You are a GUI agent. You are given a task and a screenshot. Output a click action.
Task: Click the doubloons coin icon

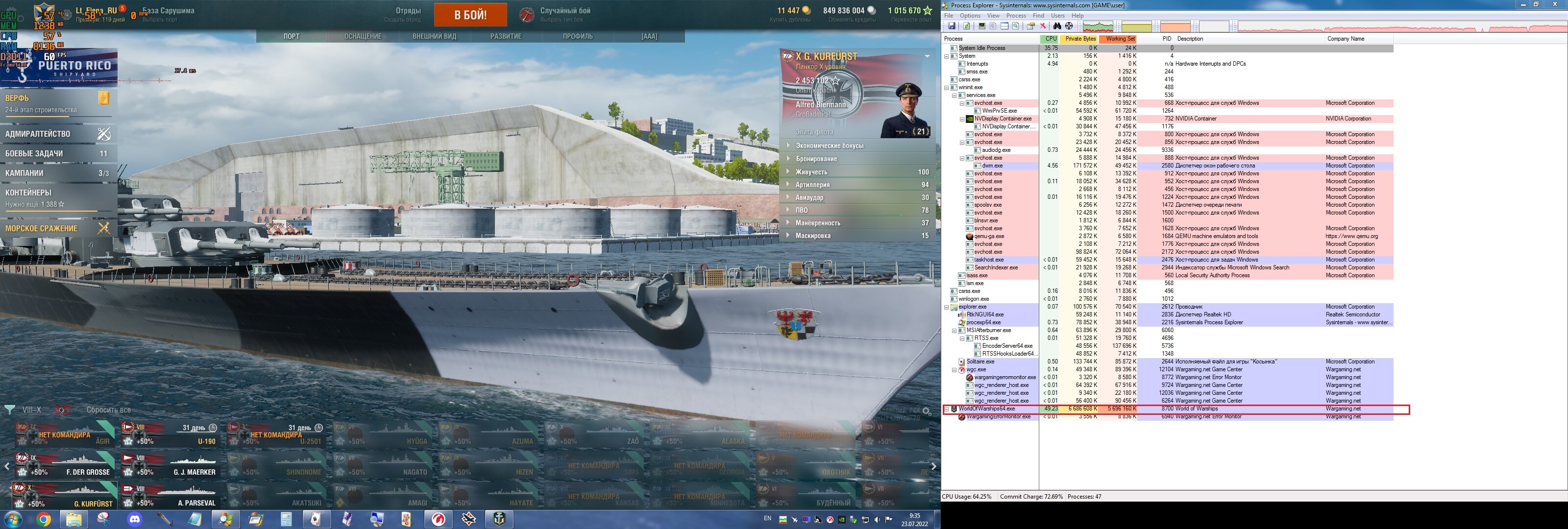click(x=806, y=10)
